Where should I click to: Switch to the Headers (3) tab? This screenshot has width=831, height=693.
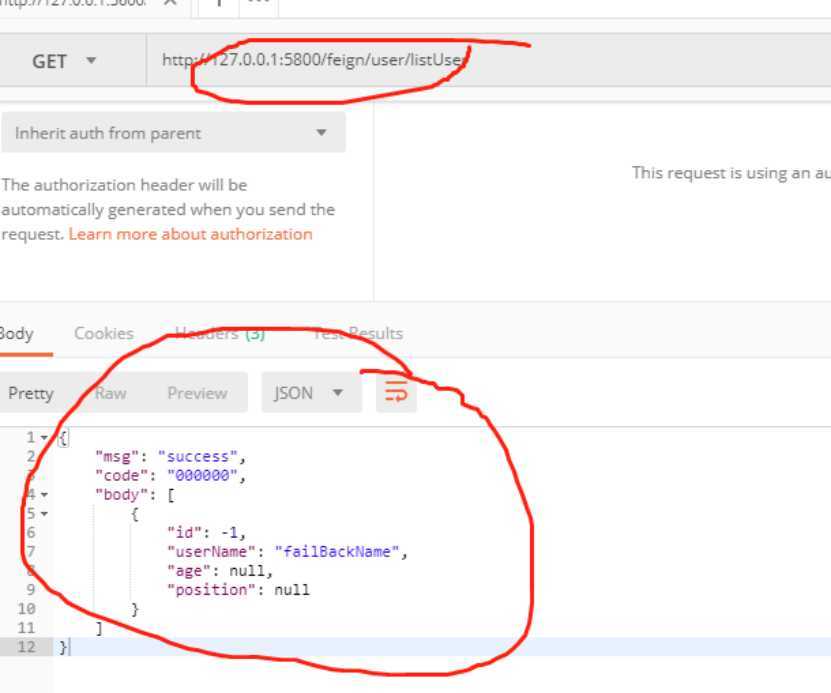(x=219, y=333)
